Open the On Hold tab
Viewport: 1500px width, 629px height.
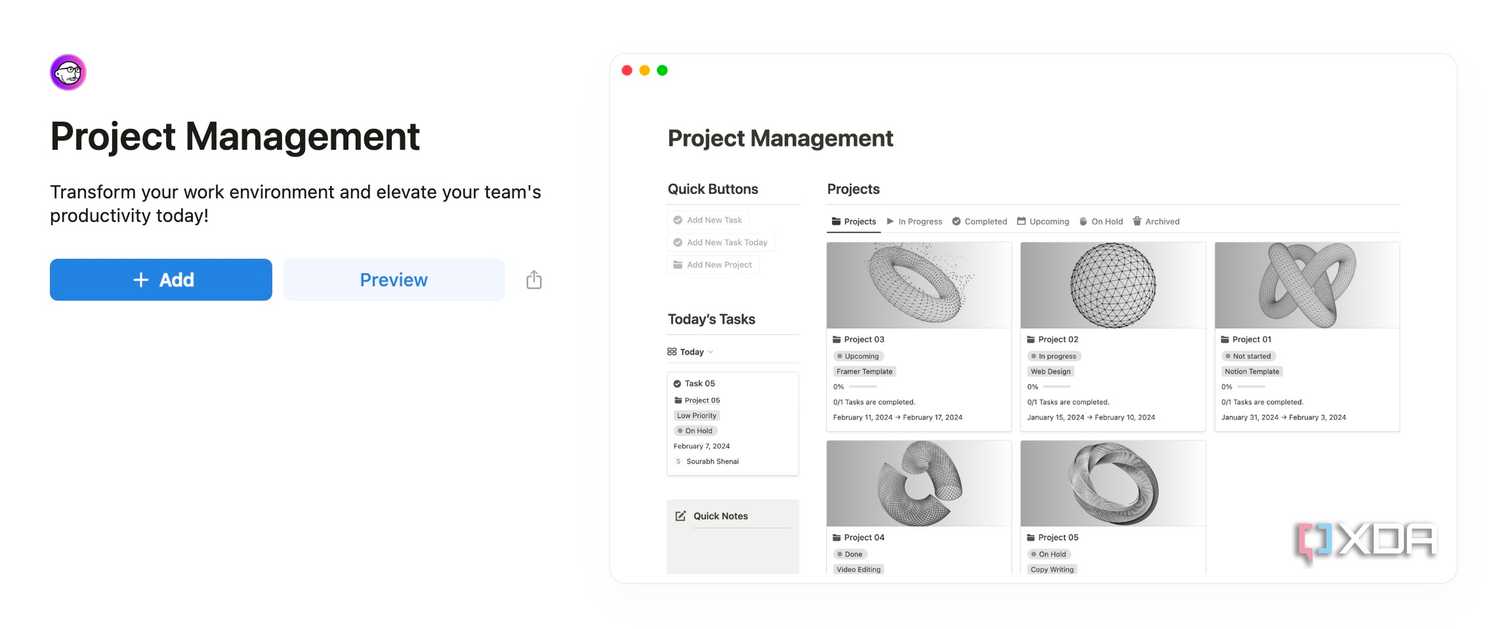(1101, 222)
